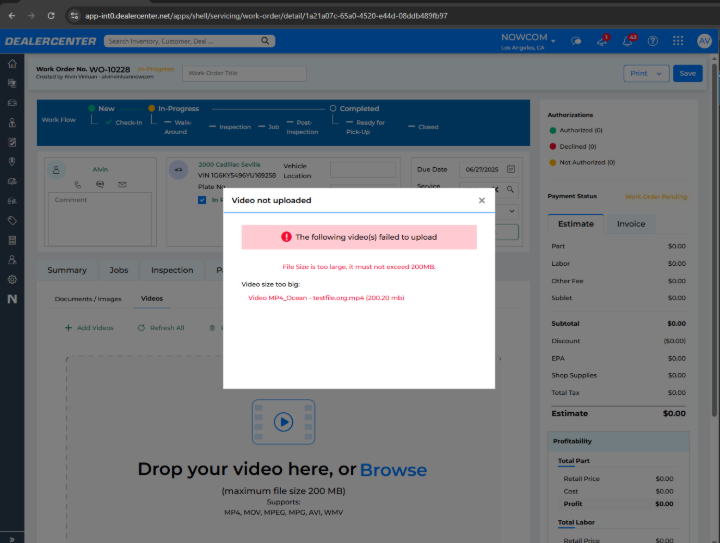Open customer link Alvin

(100, 169)
